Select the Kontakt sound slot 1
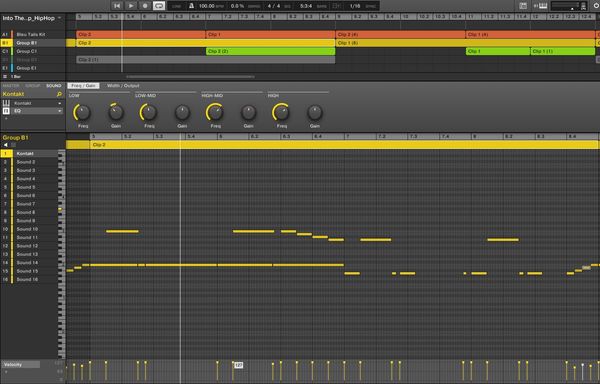600x384 pixels. [29, 153]
